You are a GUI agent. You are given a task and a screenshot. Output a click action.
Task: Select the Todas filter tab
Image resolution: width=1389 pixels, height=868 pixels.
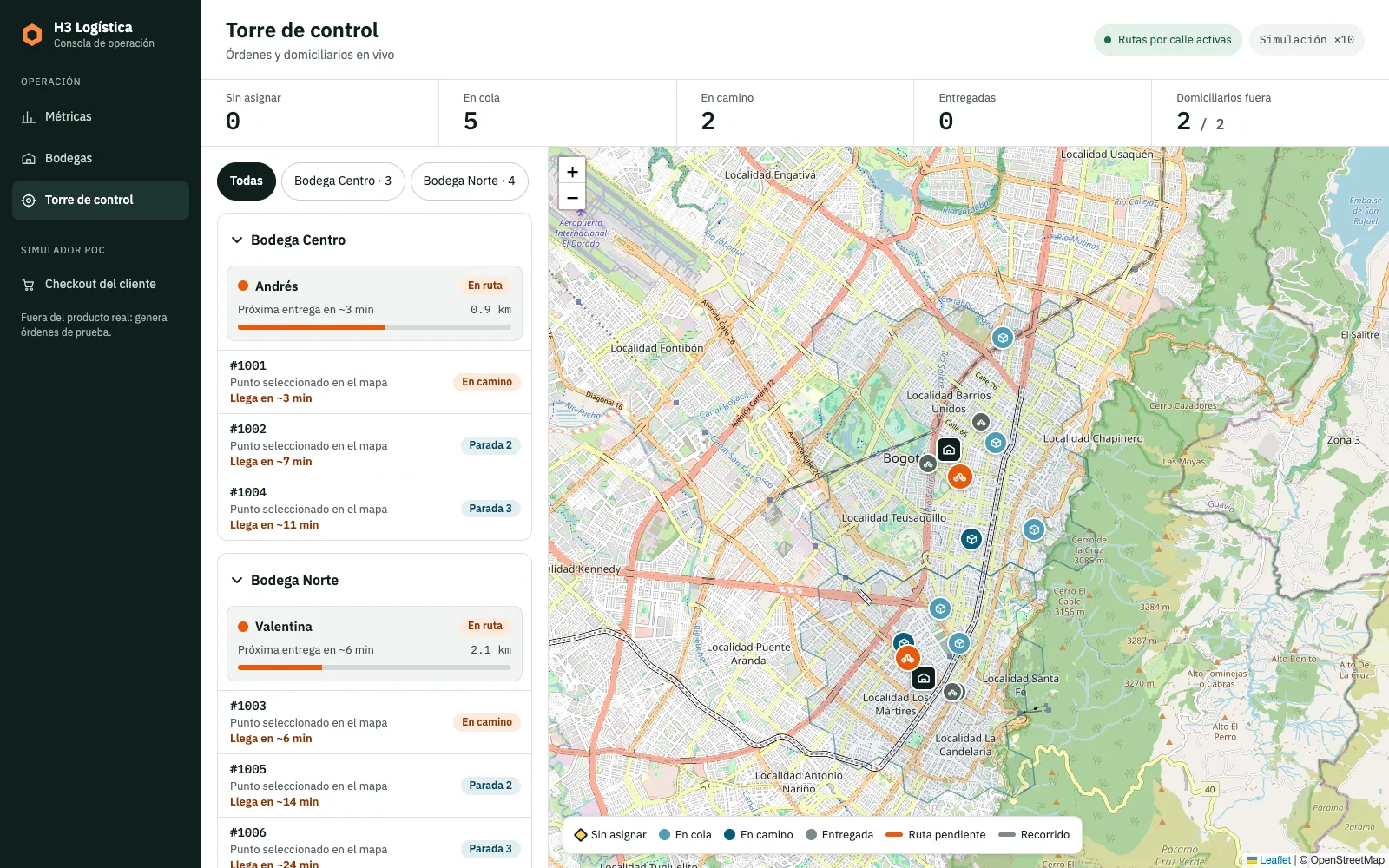(247, 181)
